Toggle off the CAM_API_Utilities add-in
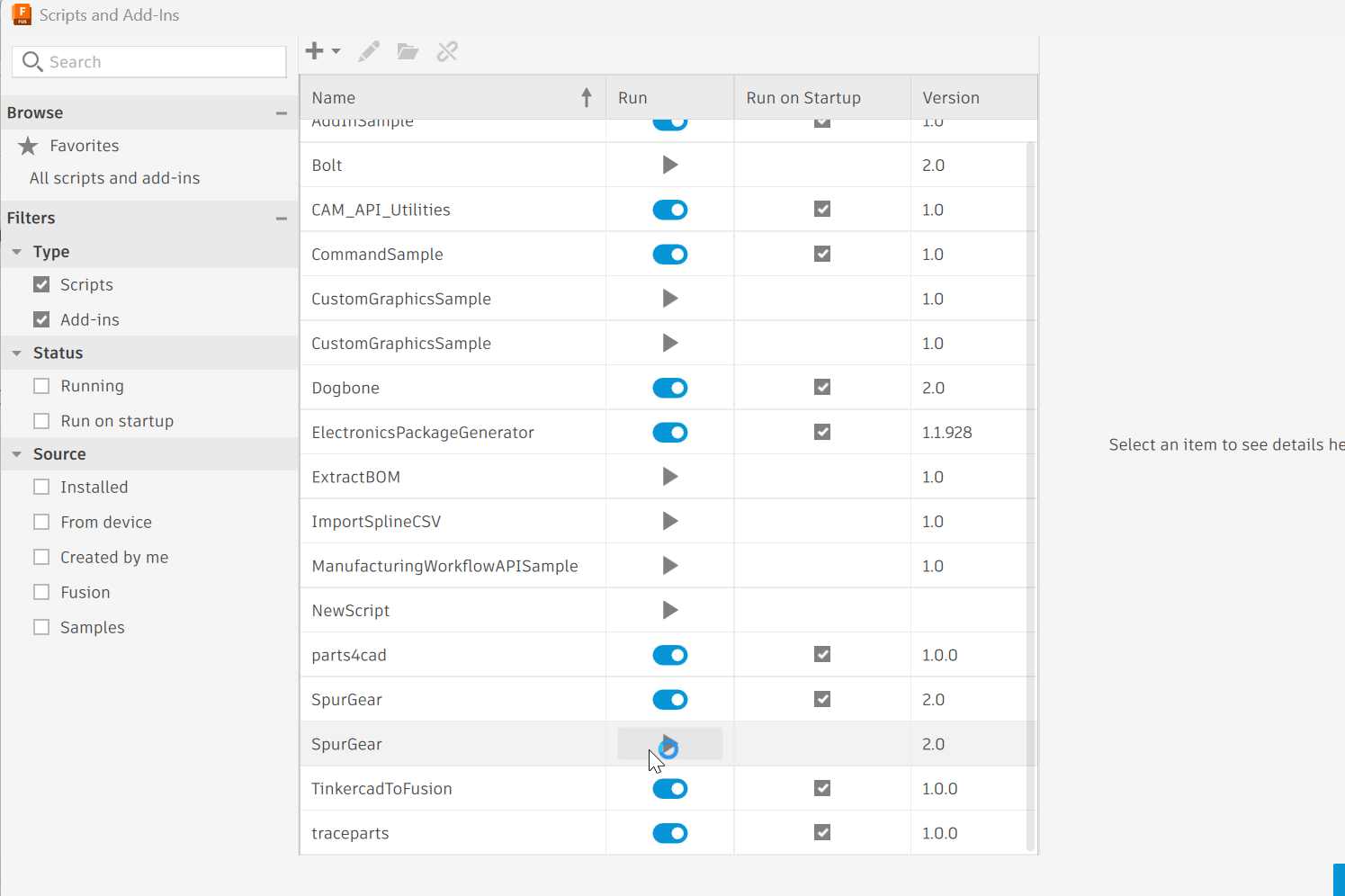Image resolution: width=1345 pixels, height=896 pixels. click(x=670, y=210)
